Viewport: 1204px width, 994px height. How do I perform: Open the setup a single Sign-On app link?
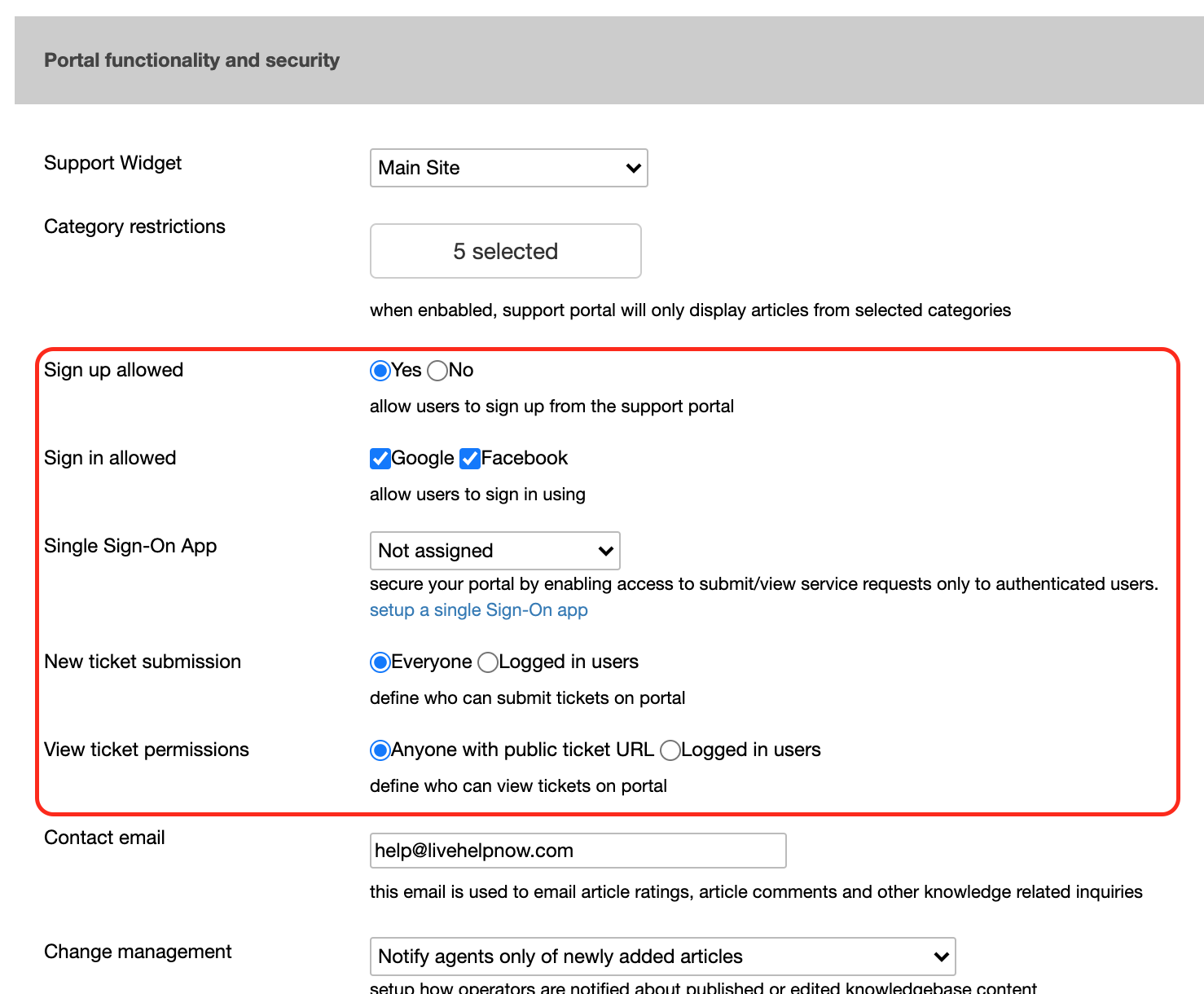pyautogui.click(x=478, y=610)
